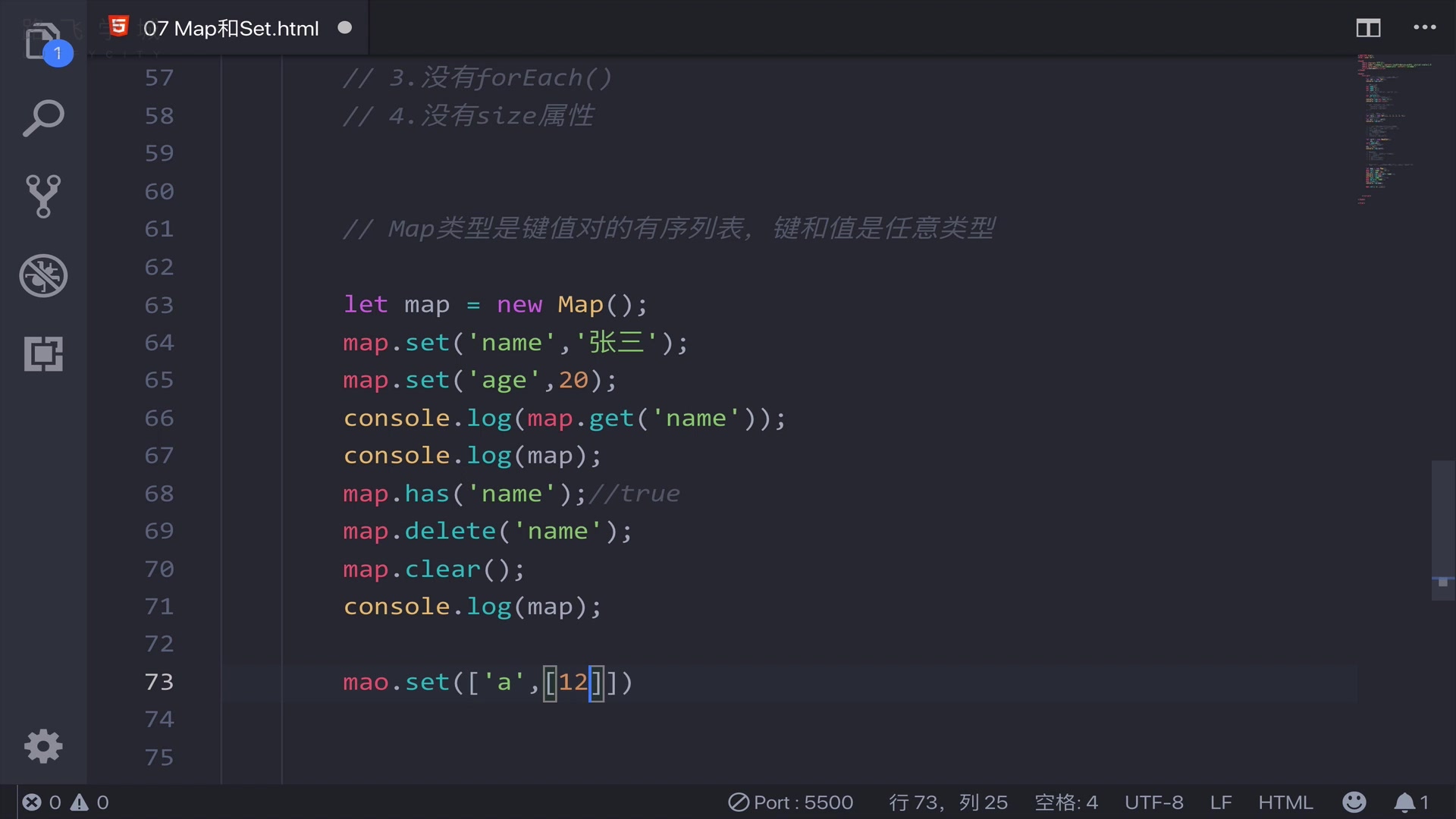1456x819 pixels.
Task: Click the Map类型 comment on line 61
Action: pos(668,228)
